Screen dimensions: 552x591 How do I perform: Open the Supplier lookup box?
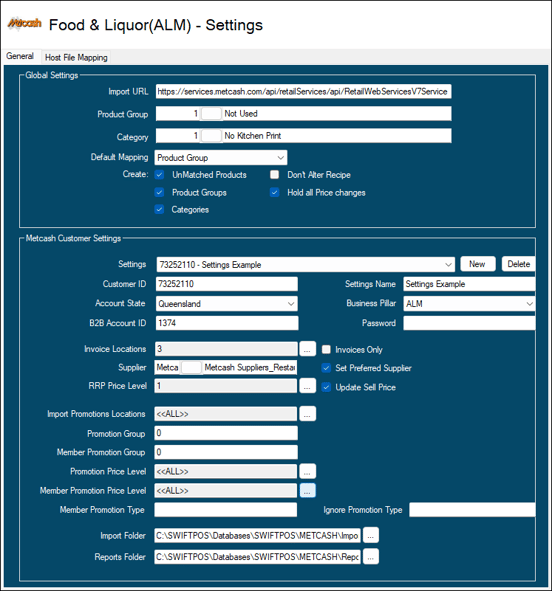[191, 367]
